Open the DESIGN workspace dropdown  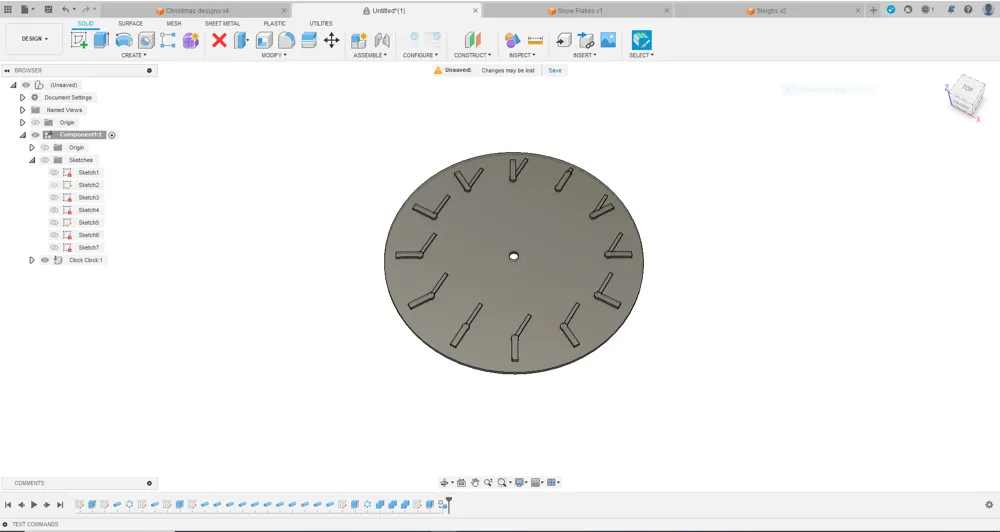[34, 39]
